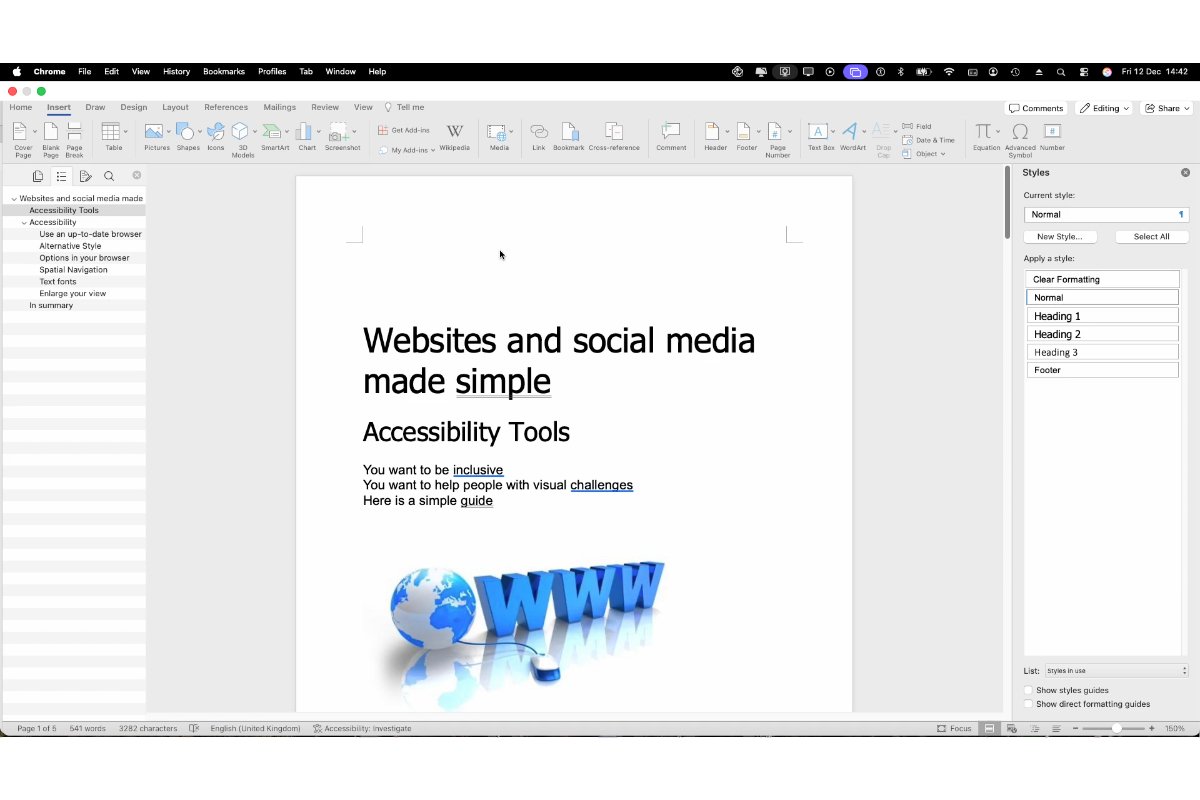Open the styles List dropdown
Screen dimensions: 1200x800
1116,671
